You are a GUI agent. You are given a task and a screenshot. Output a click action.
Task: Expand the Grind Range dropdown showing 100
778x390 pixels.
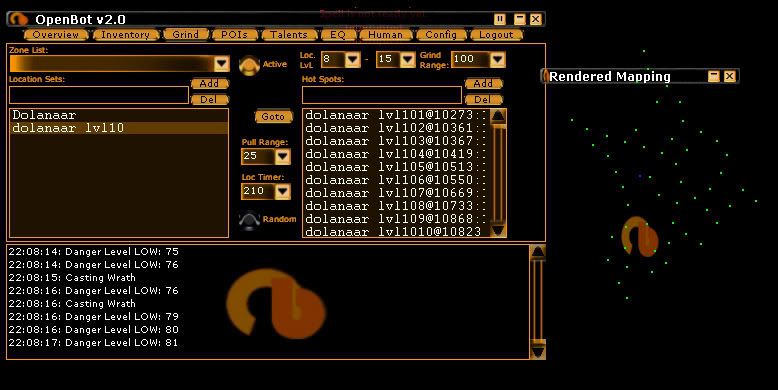(497, 59)
